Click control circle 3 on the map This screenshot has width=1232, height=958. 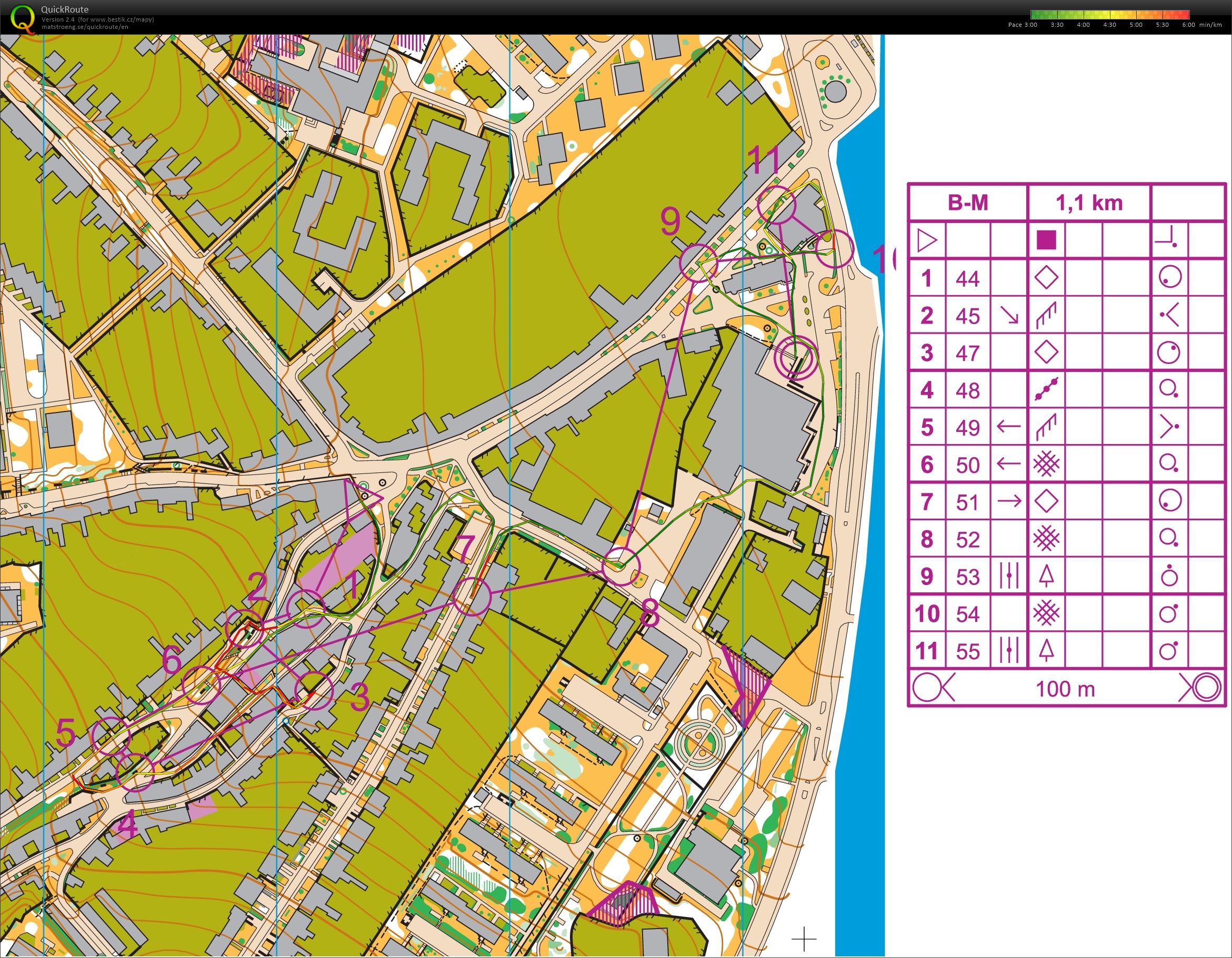(315, 691)
